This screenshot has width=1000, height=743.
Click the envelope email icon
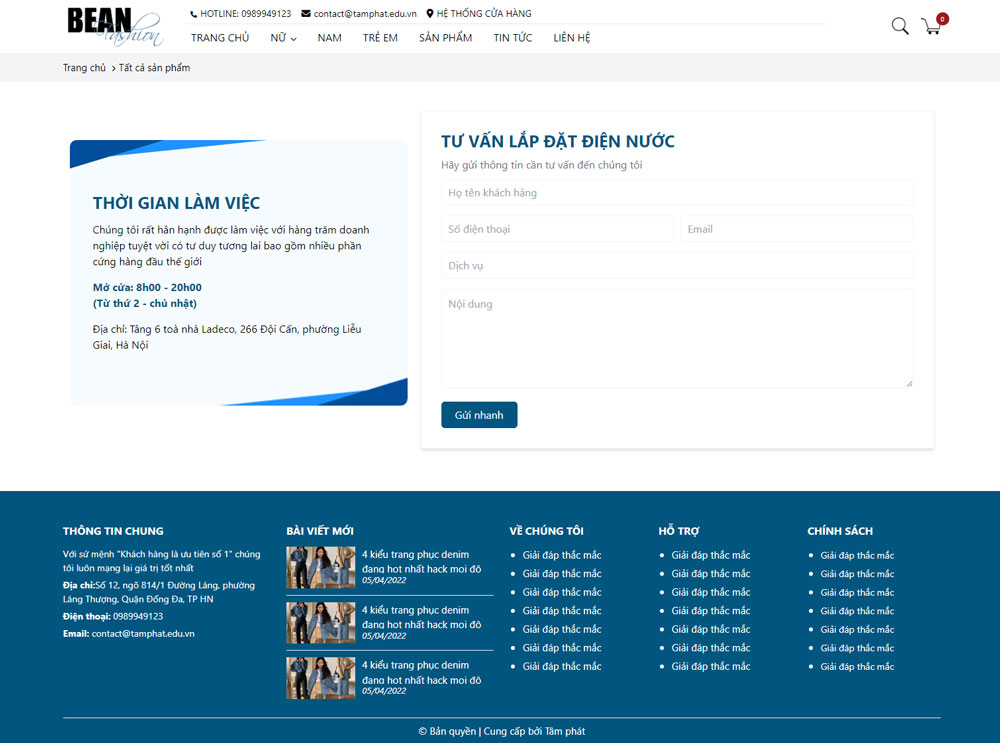click(x=306, y=14)
